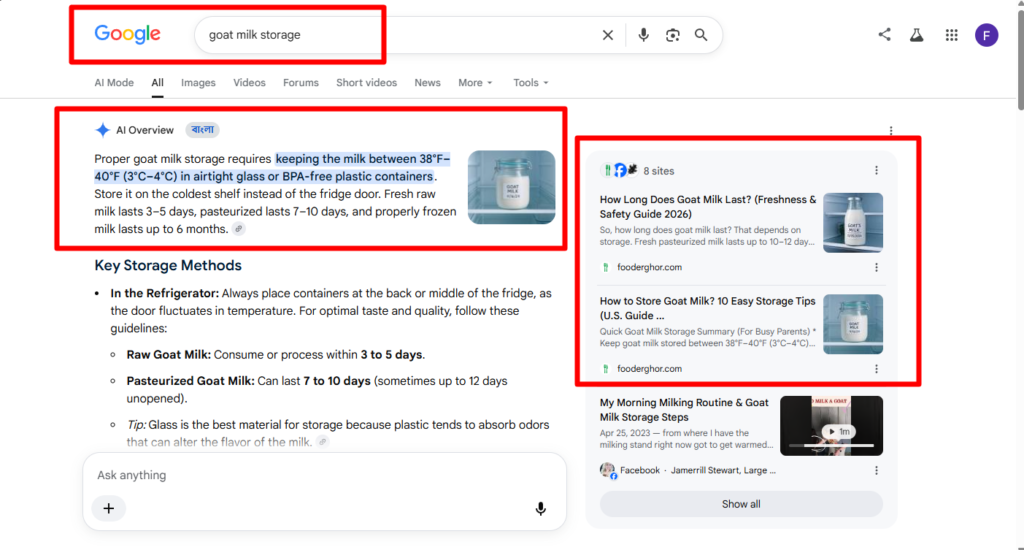
Task: Tap the microphone in Ask anything box
Action: (540, 509)
